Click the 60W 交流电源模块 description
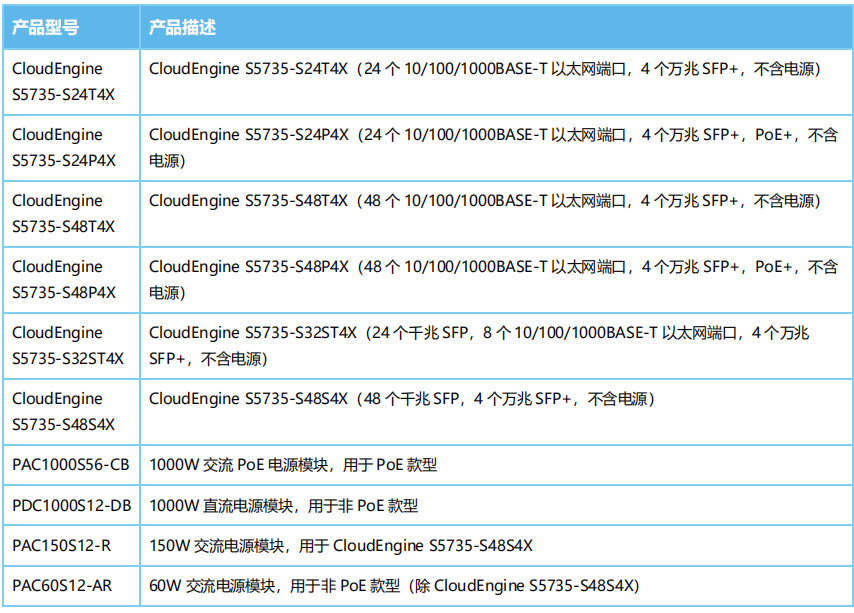Screen dimensions: 854x613 pos(394,586)
